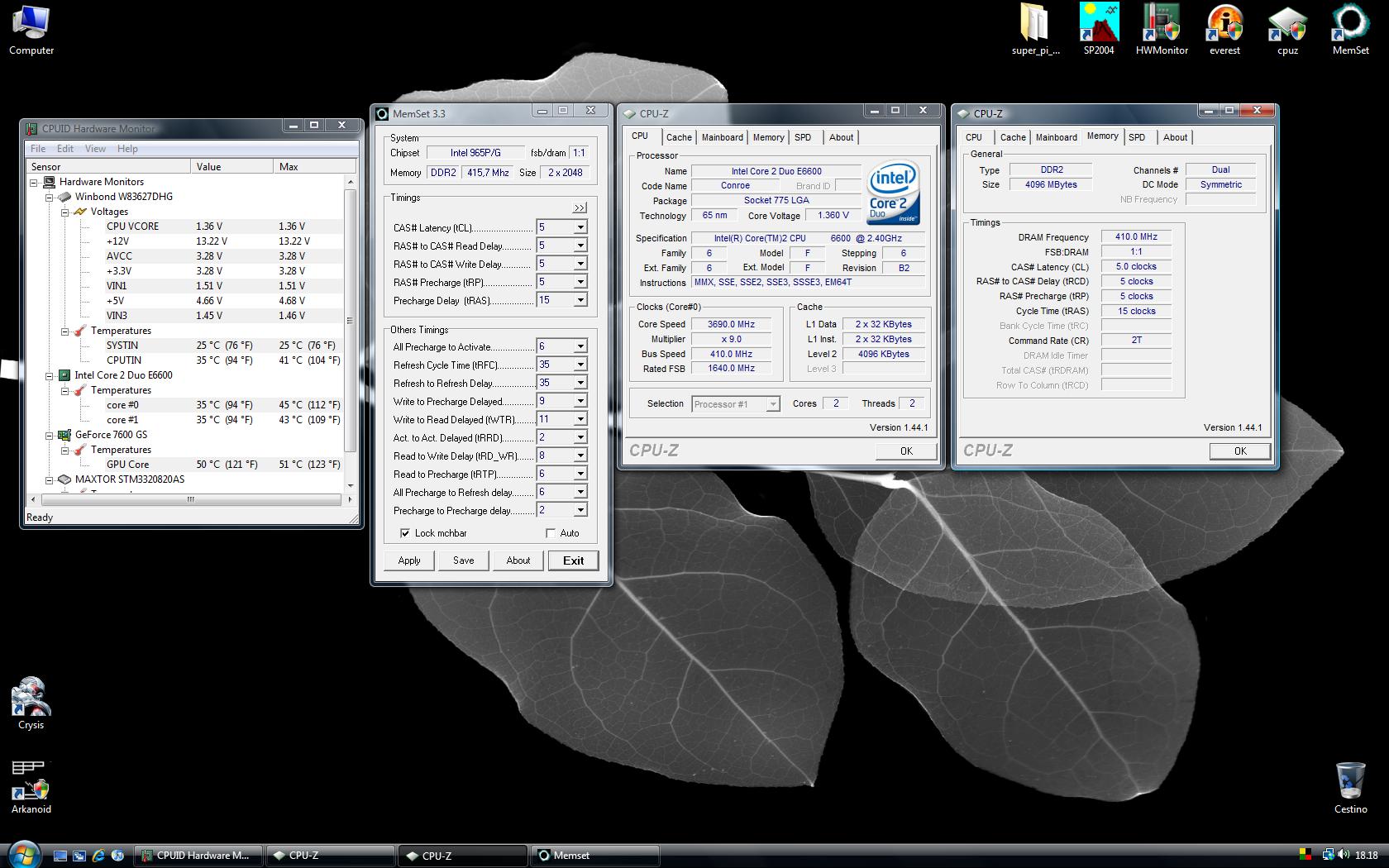This screenshot has width=1389, height=868.
Task: Switch to CPUID Hardware Monitor taskbar button
Action: (x=198, y=856)
